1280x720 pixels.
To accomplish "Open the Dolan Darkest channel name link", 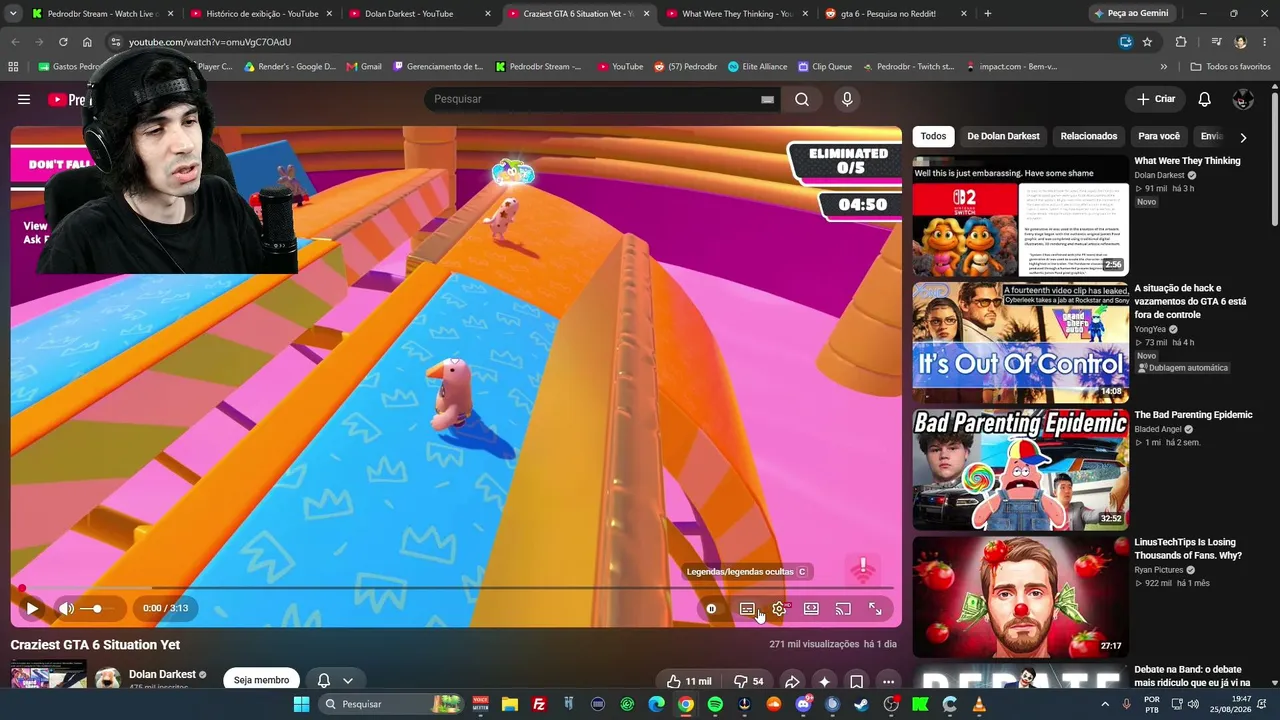I will pos(162,674).
